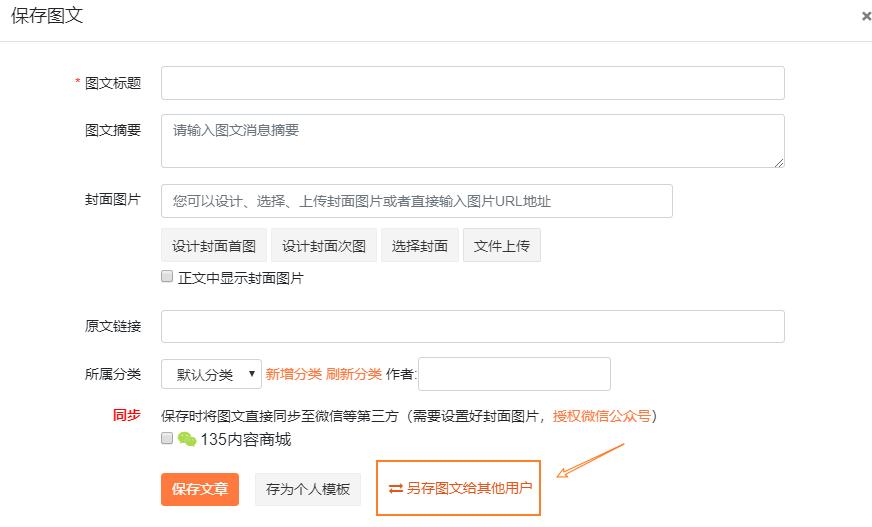Click the 所属分类 label text
Viewport: 872px width, 527px height.
pos(113,374)
